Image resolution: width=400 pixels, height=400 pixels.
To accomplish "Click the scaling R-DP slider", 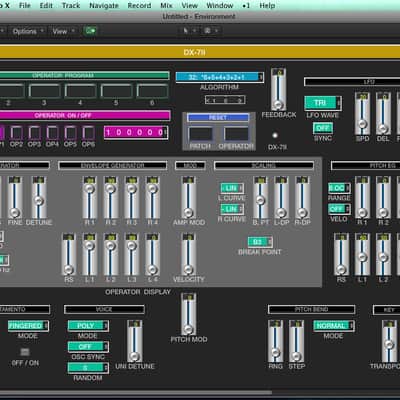I will 302,197.
